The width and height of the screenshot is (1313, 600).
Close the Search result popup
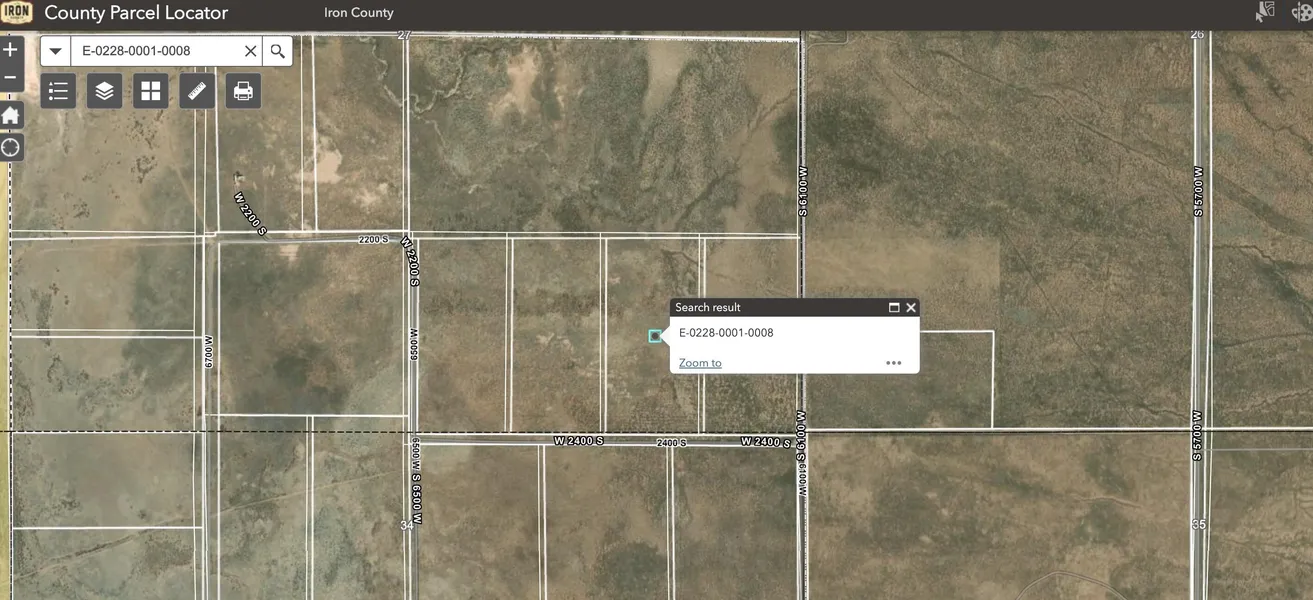[911, 308]
